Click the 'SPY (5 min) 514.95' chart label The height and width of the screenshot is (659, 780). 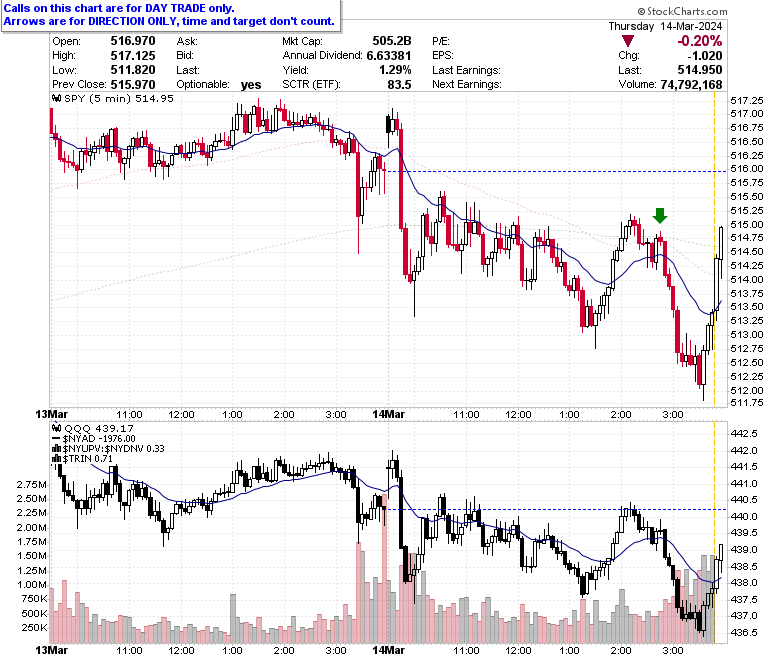119,98
